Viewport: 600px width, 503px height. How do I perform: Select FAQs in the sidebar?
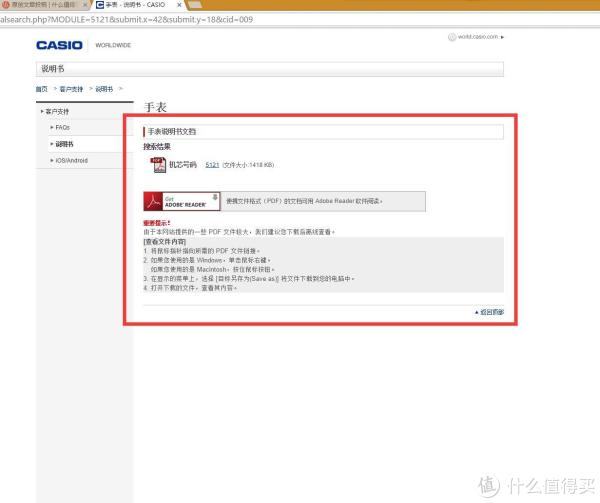click(62, 128)
